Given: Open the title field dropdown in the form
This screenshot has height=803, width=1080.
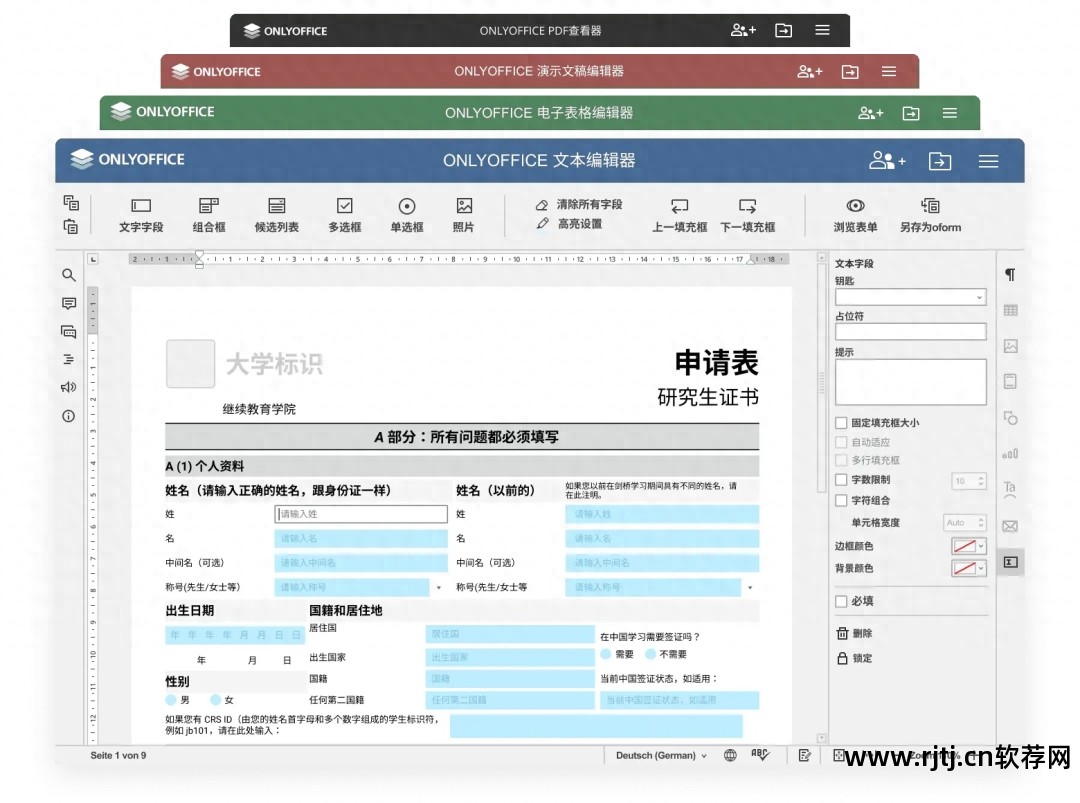Looking at the screenshot, I should pyautogui.click(x=437, y=587).
